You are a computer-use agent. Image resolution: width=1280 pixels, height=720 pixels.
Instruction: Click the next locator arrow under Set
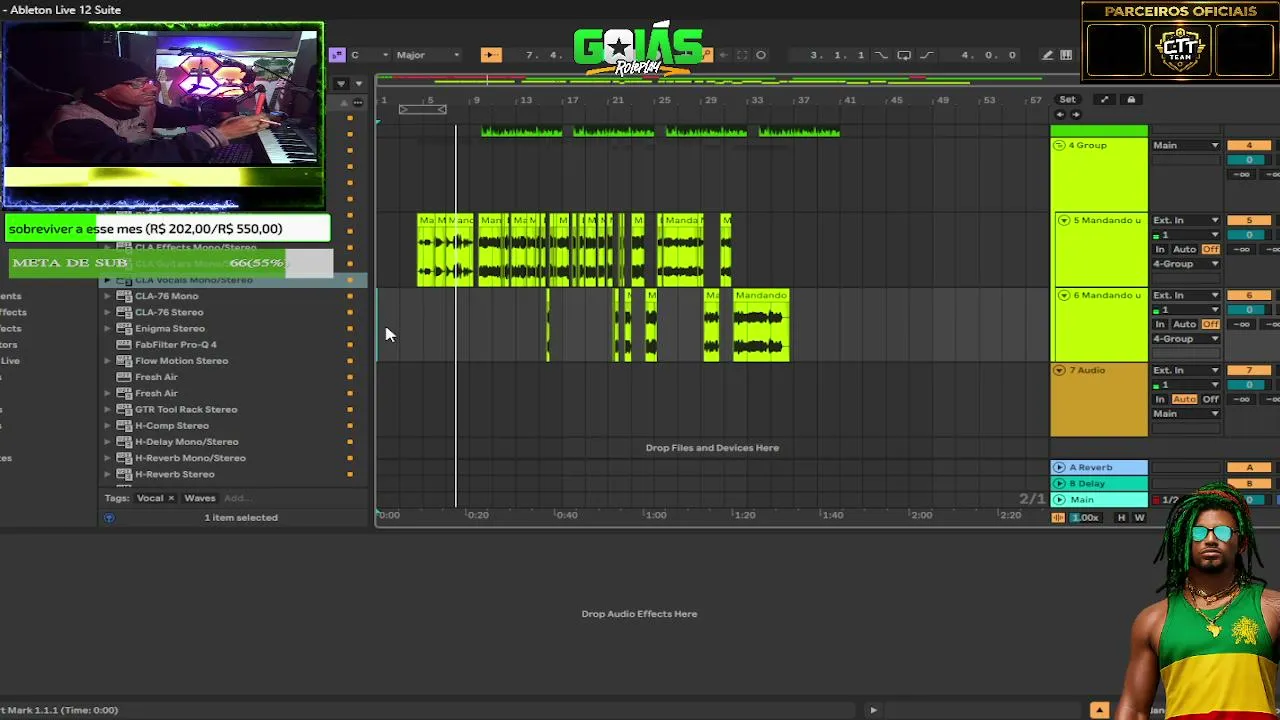pos(1076,114)
